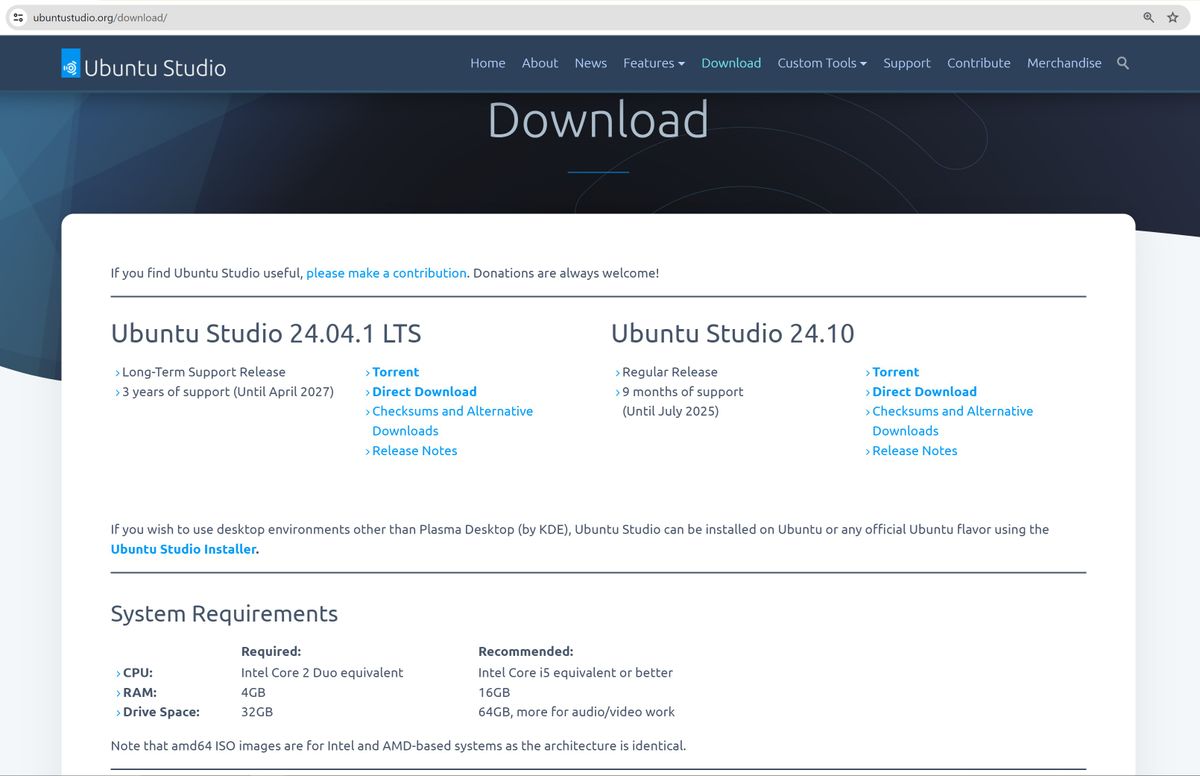Expand the Features dropdown
This screenshot has height=776, width=1200.
pos(653,63)
